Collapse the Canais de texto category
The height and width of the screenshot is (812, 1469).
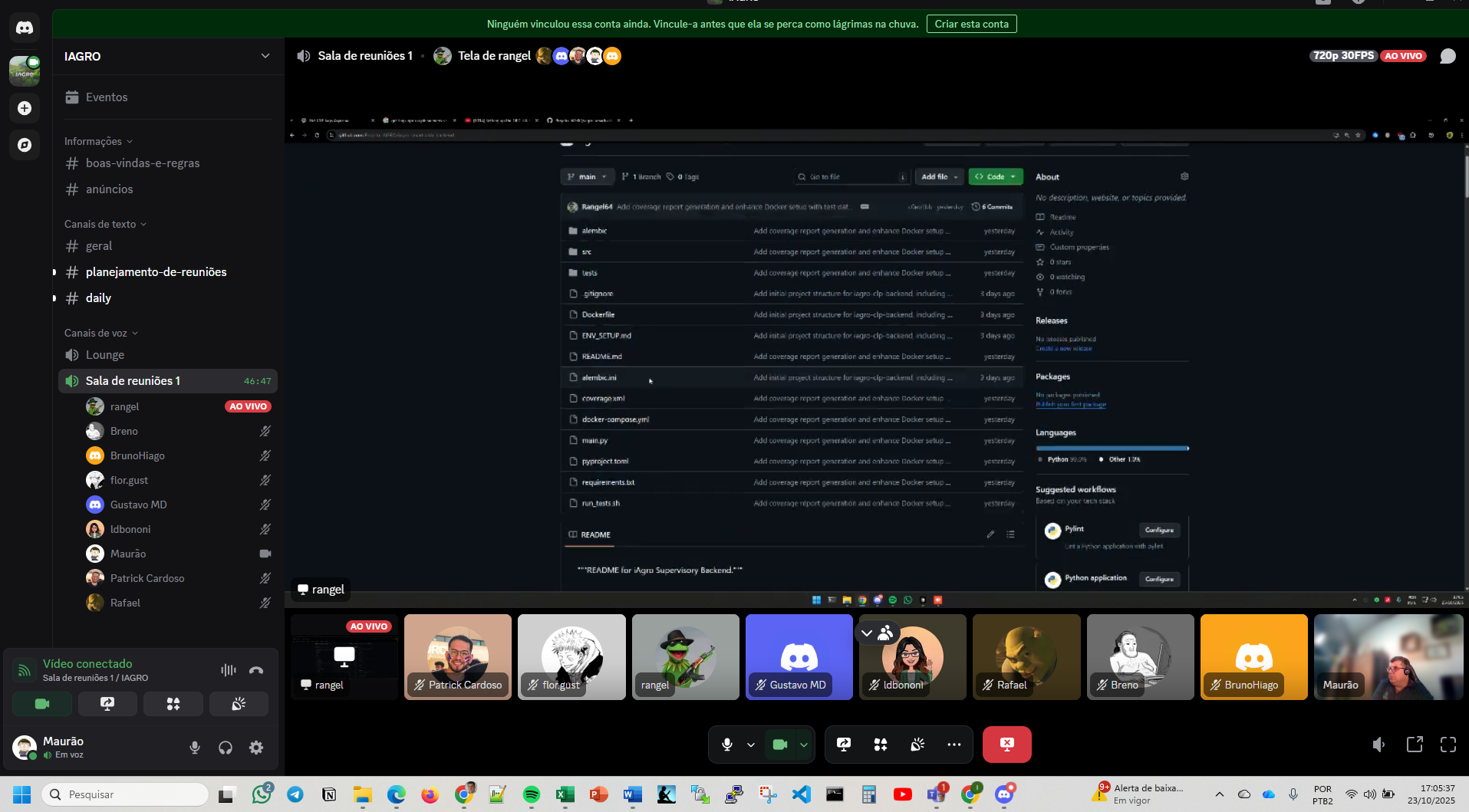pos(105,224)
